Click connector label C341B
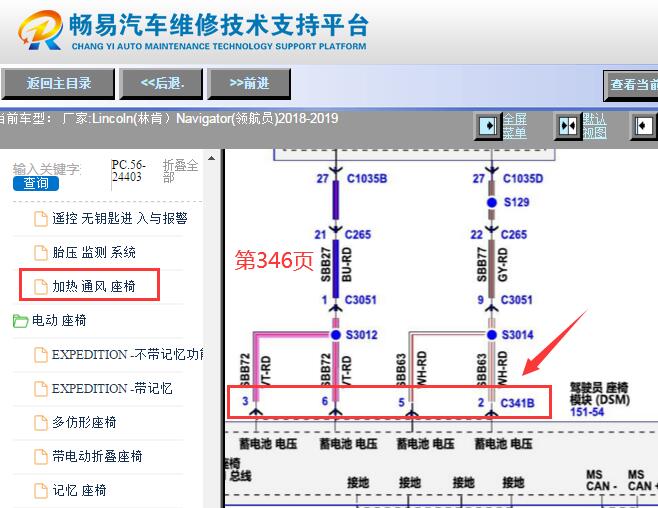The height and width of the screenshot is (508, 658). (x=517, y=403)
